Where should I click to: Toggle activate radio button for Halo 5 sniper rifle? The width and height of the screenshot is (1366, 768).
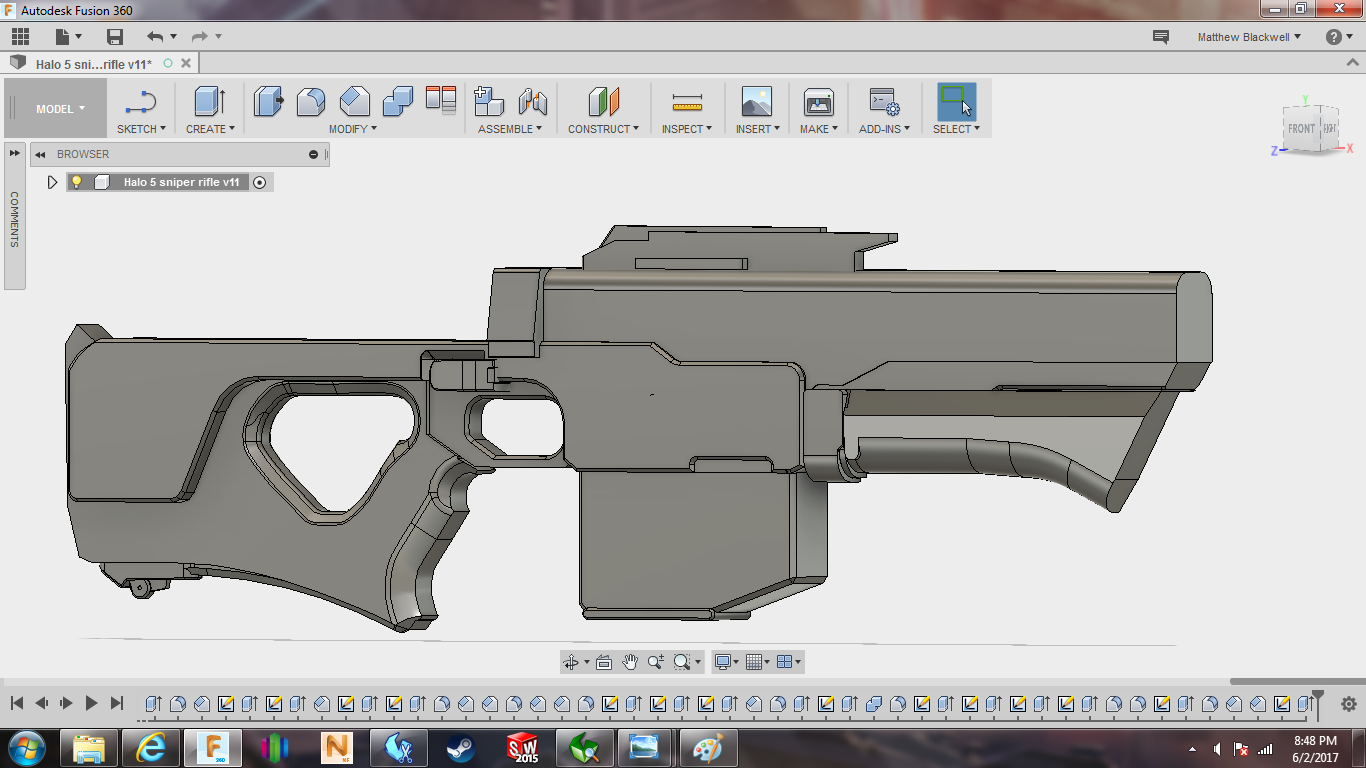[260, 182]
